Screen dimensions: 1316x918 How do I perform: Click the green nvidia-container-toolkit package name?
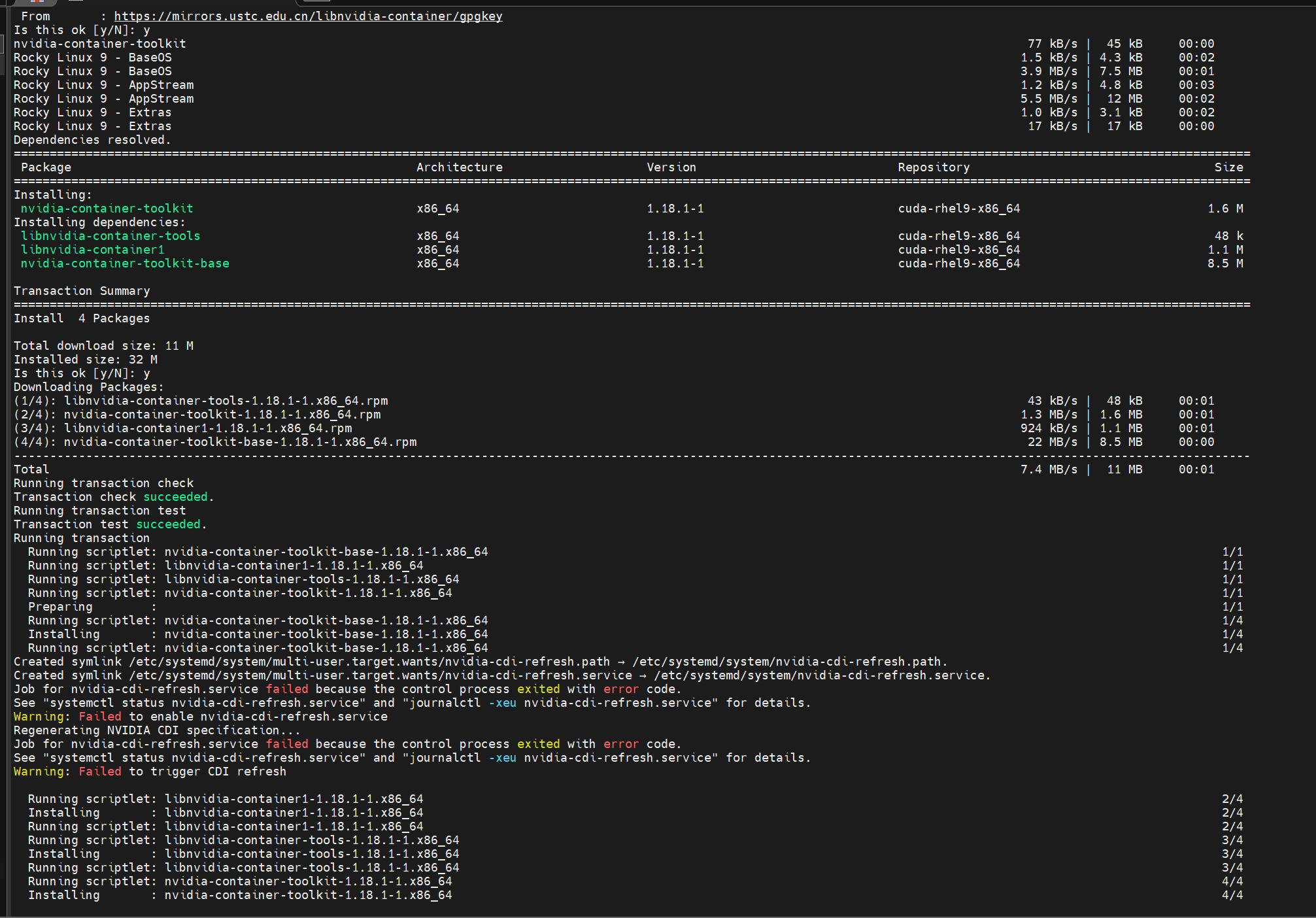click(x=107, y=209)
